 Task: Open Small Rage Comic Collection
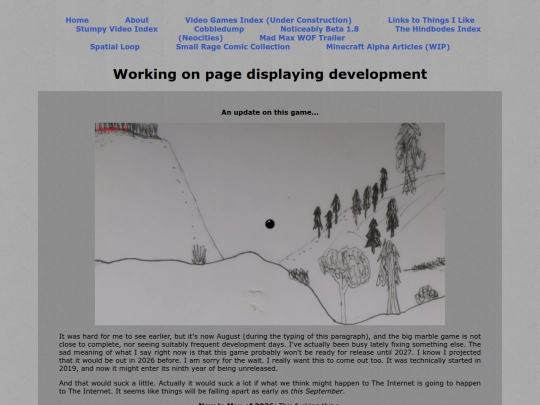coord(233,47)
